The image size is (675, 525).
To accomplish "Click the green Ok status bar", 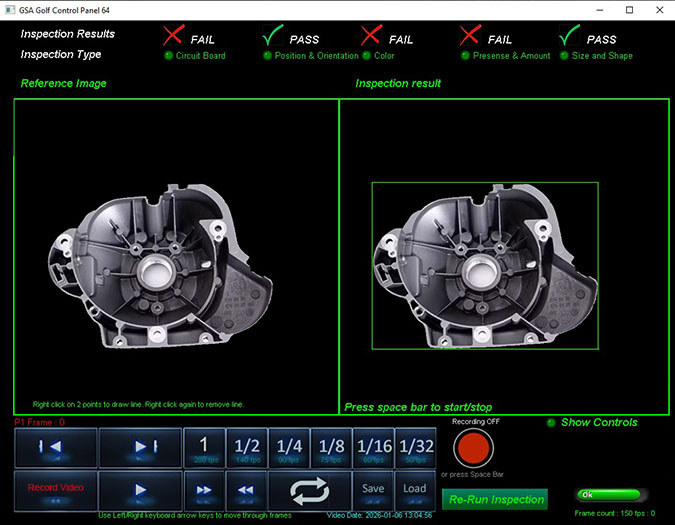I will (x=610, y=494).
